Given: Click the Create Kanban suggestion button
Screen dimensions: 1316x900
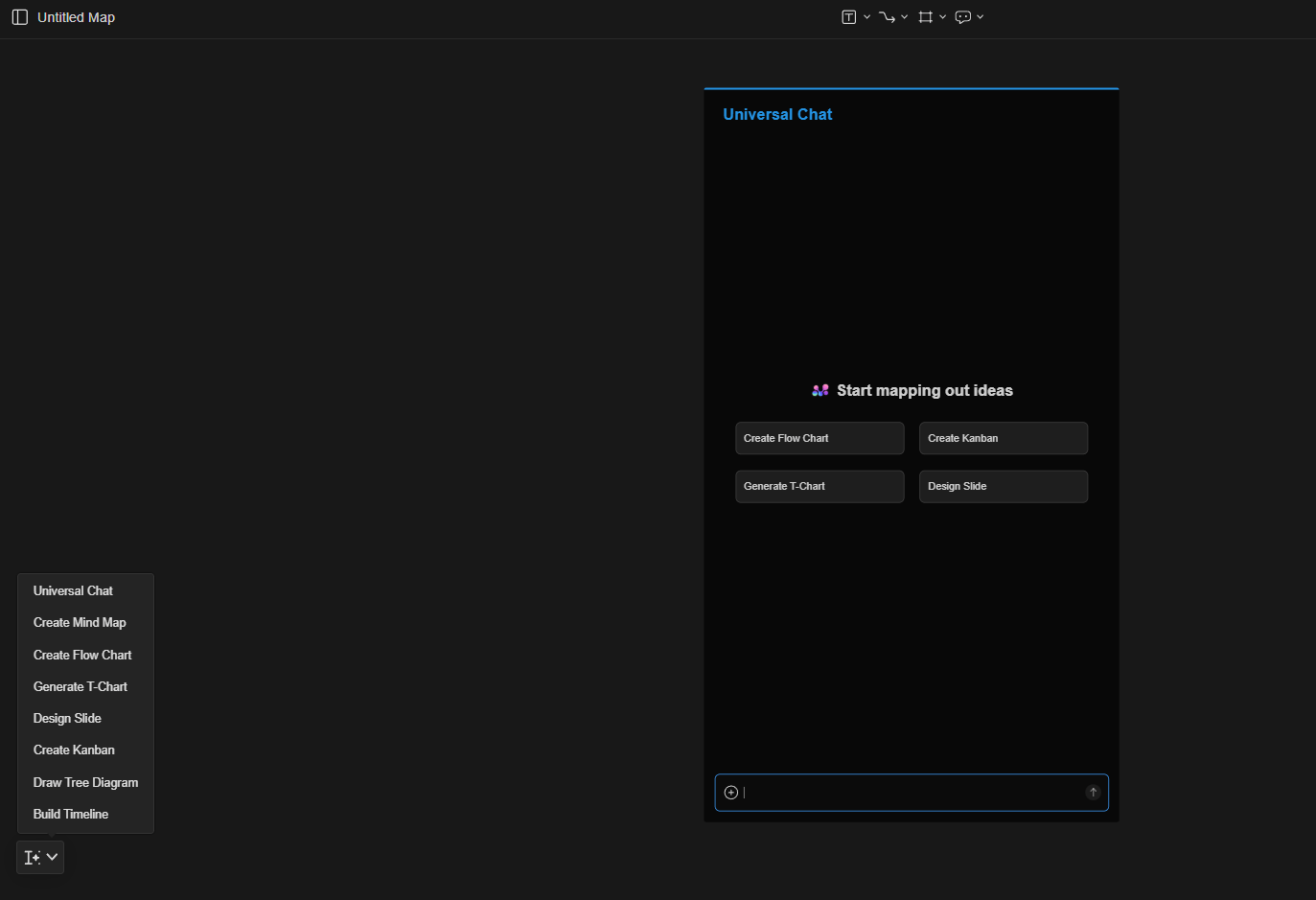Looking at the screenshot, I should tap(1004, 438).
